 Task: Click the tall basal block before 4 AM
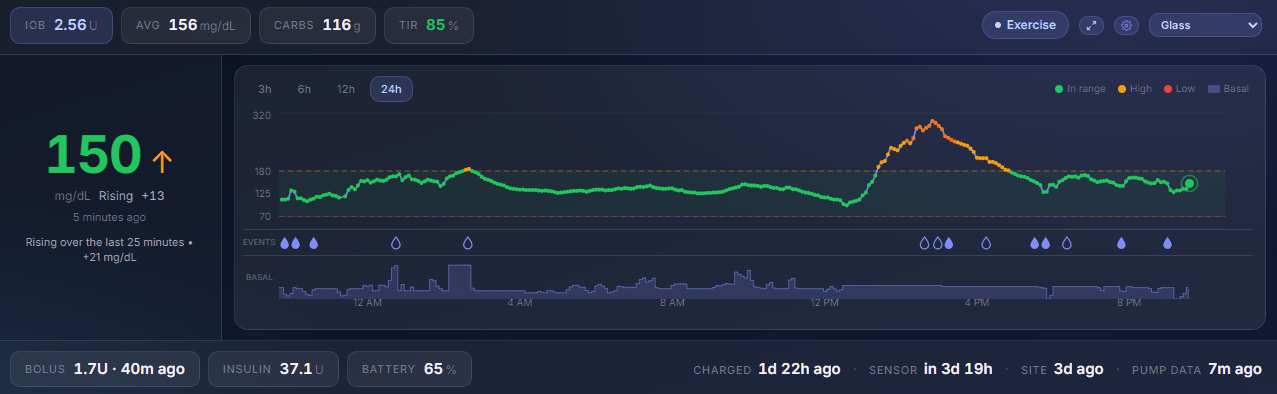(x=459, y=281)
